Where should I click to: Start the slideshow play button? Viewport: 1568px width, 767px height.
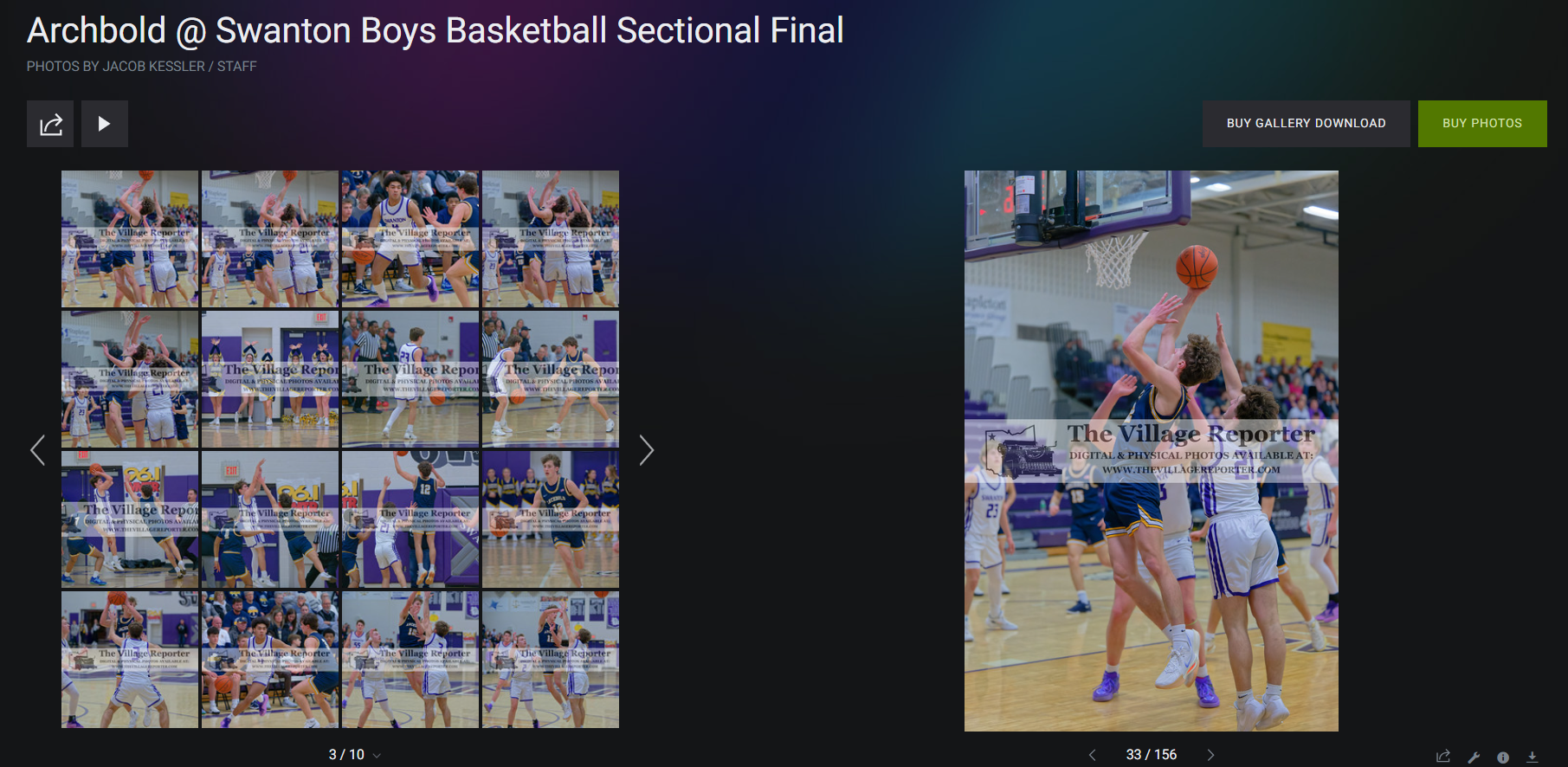(x=105, y=124)
